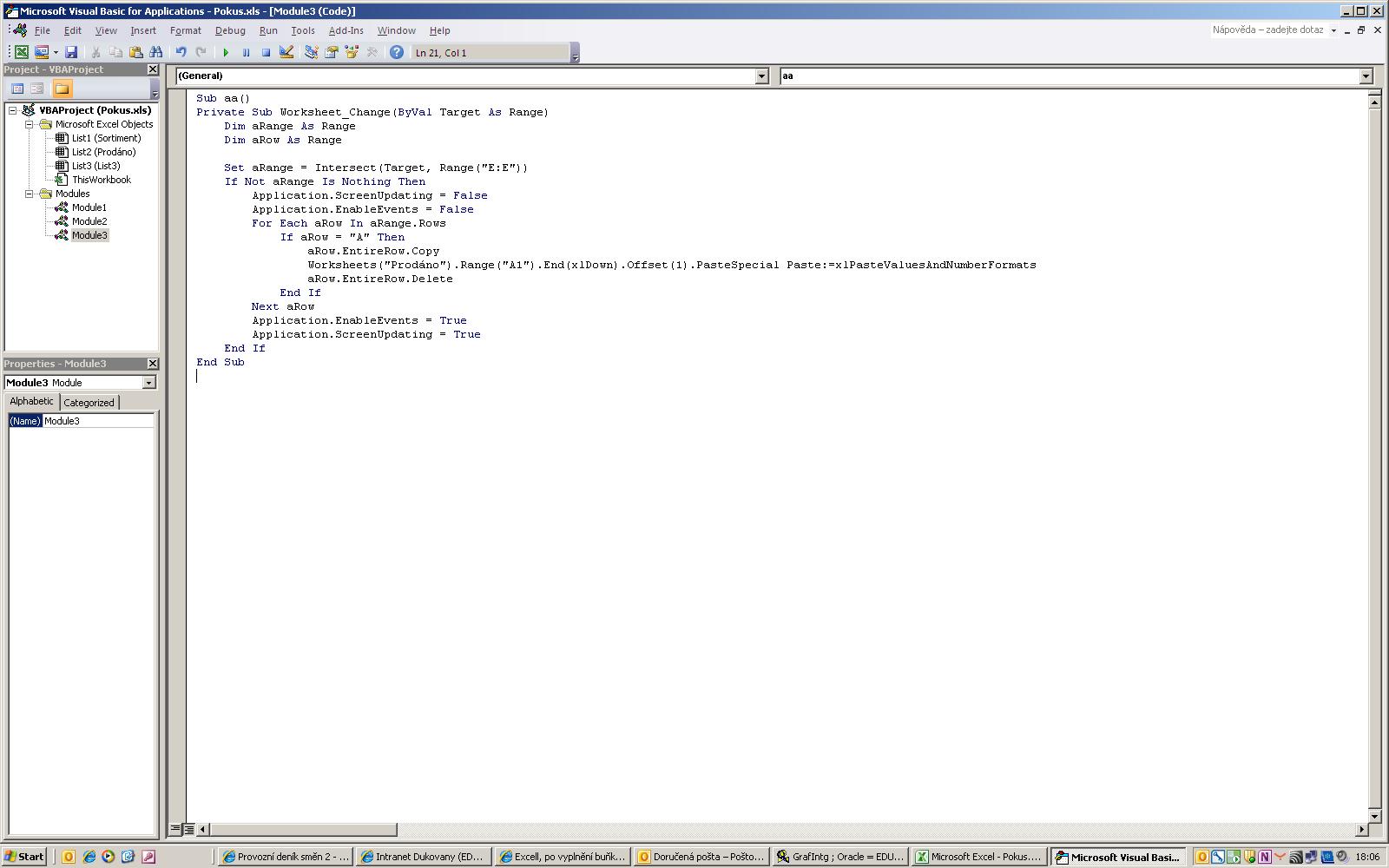Click the Toolbox icon in the toolbar

372,52
